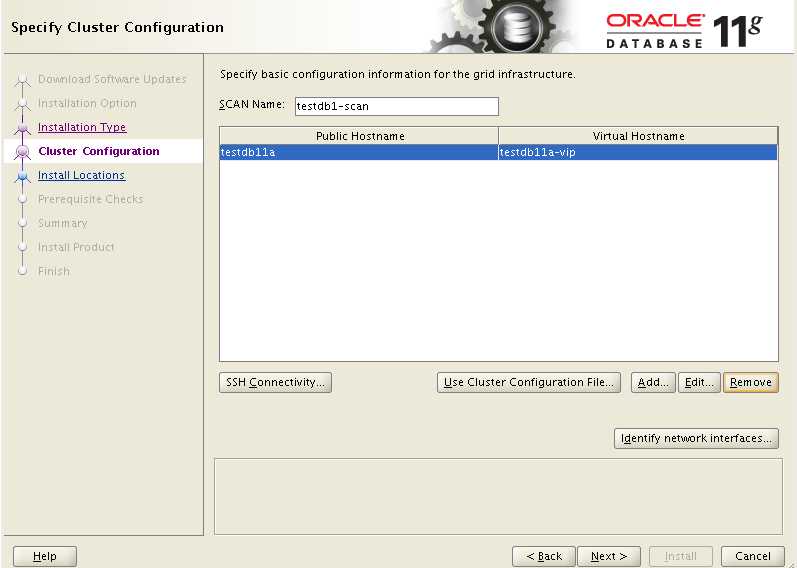This screenshot has height=568, width=797.
Task: Go Back to previous step
Action: point(544,556)
